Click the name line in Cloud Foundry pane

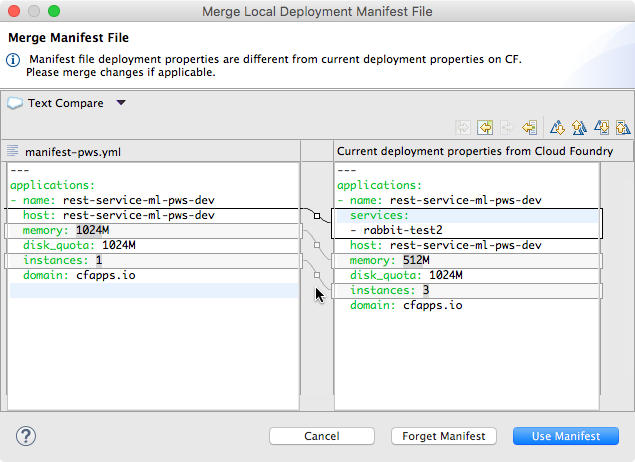(467, 200)
